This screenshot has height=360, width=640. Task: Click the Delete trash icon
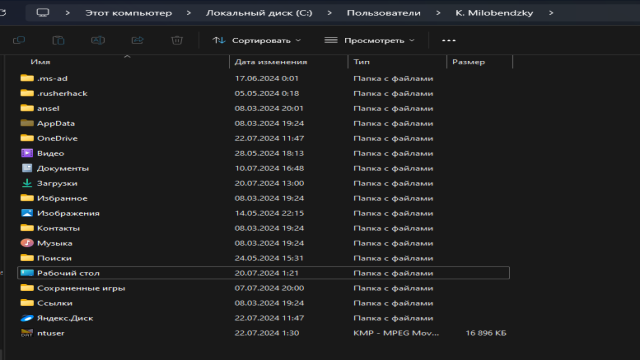[x=177, y=40]
